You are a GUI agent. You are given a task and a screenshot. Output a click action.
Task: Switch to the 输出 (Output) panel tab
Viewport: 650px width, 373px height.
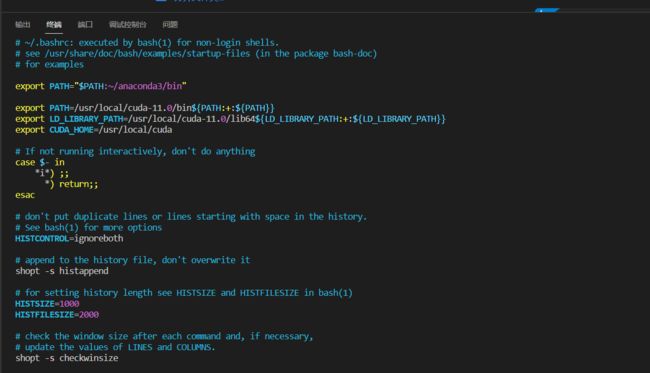pos(23,25)
